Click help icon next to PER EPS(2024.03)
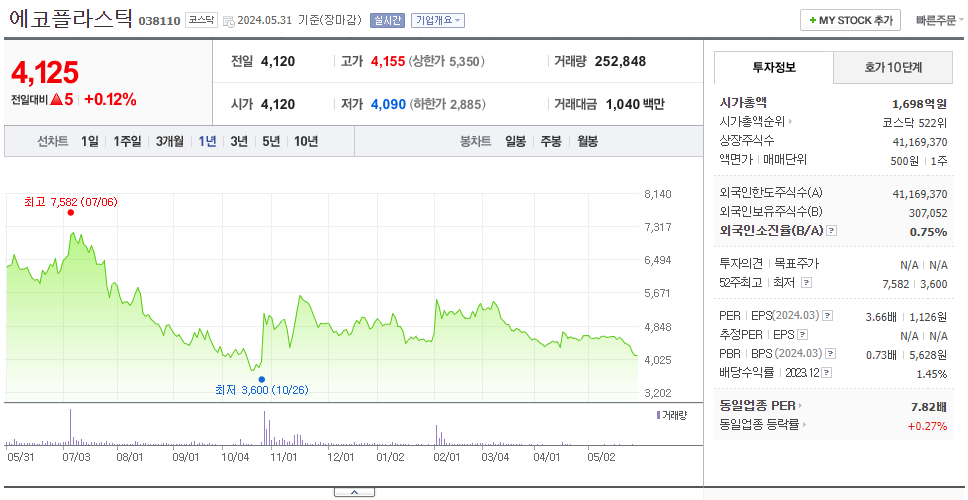The image size is (968, 500). coord(828,316)
